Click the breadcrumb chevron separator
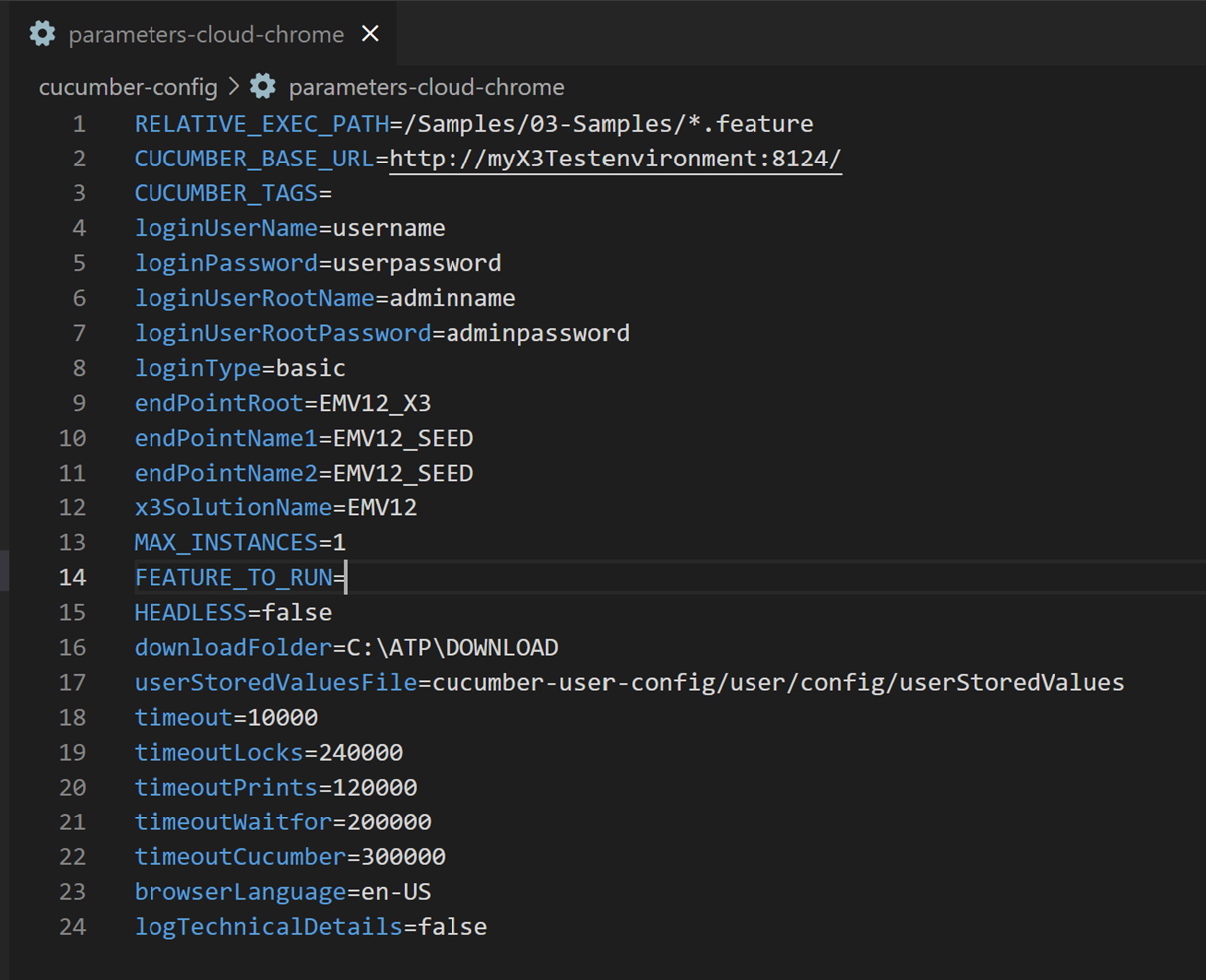Screen dimensions: 1206x980 234,87
